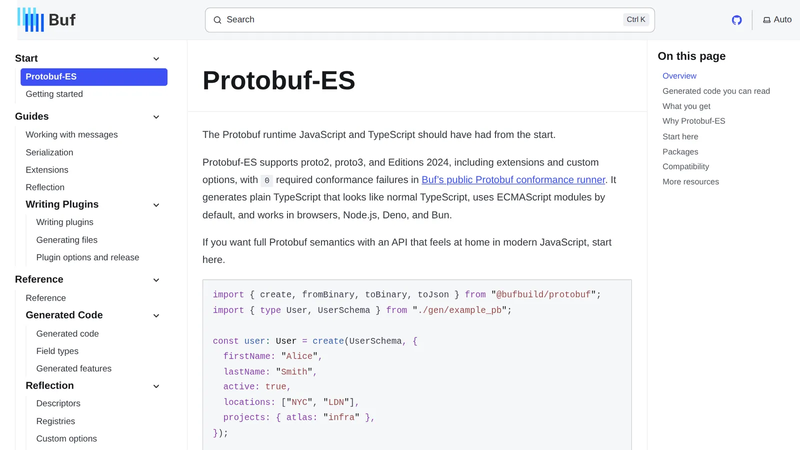Screen dimensions: 800x450
Task: Collapse the Start section chevron
Action: [x=156, y=59]
